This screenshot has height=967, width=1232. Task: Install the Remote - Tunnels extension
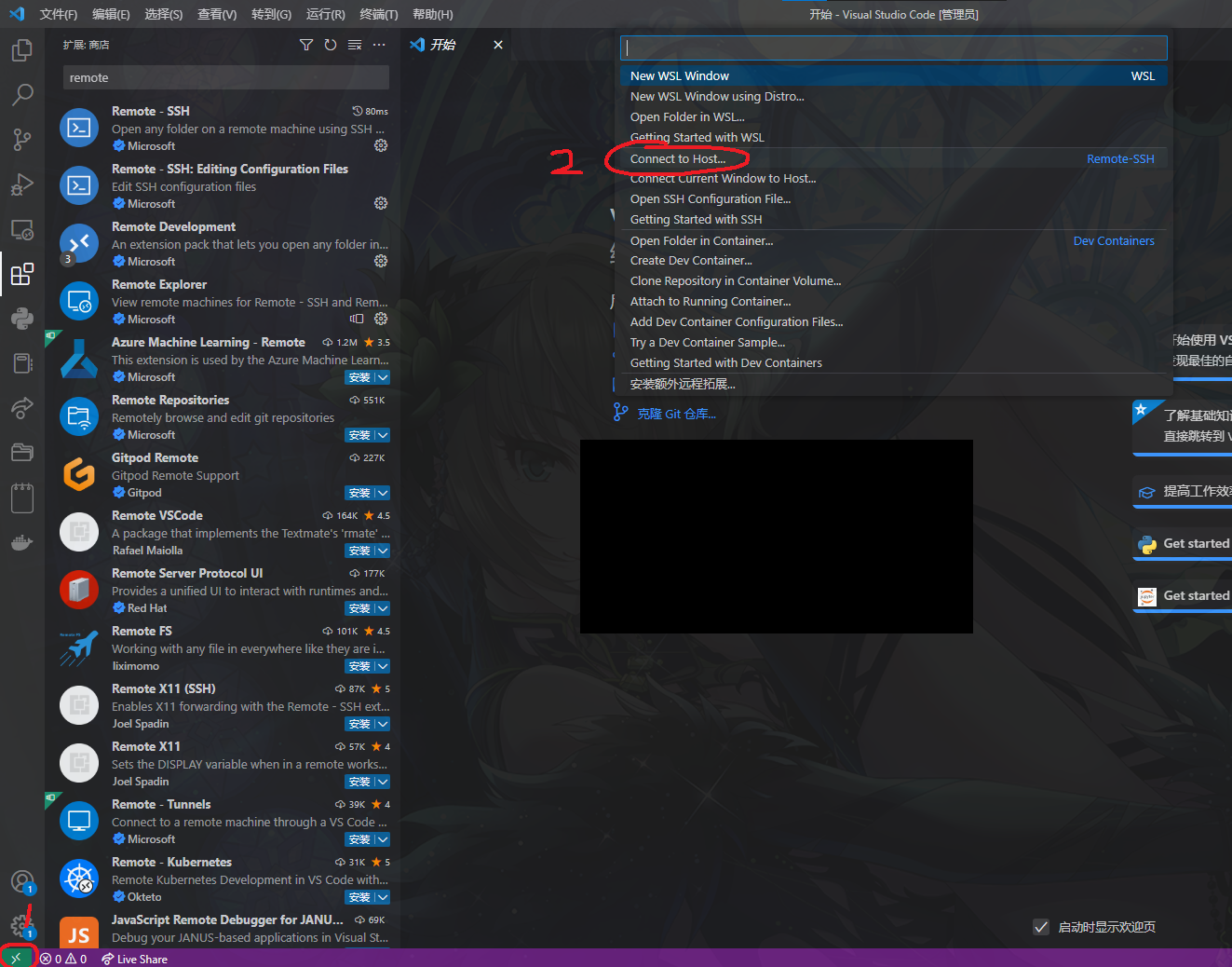point(359,839)
